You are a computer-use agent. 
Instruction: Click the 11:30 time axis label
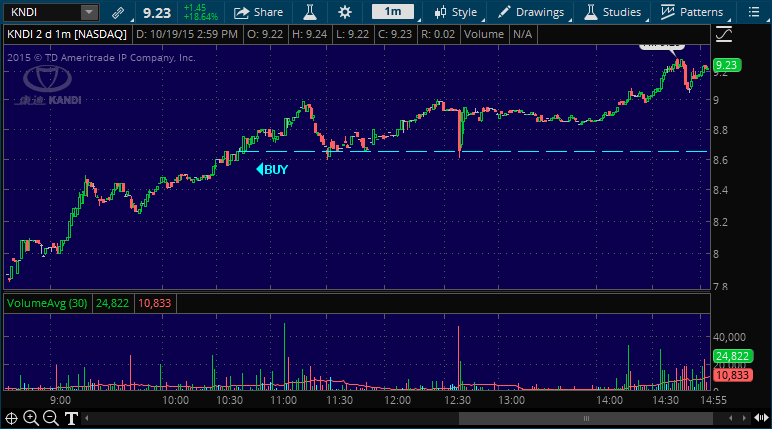coord(339,400)
